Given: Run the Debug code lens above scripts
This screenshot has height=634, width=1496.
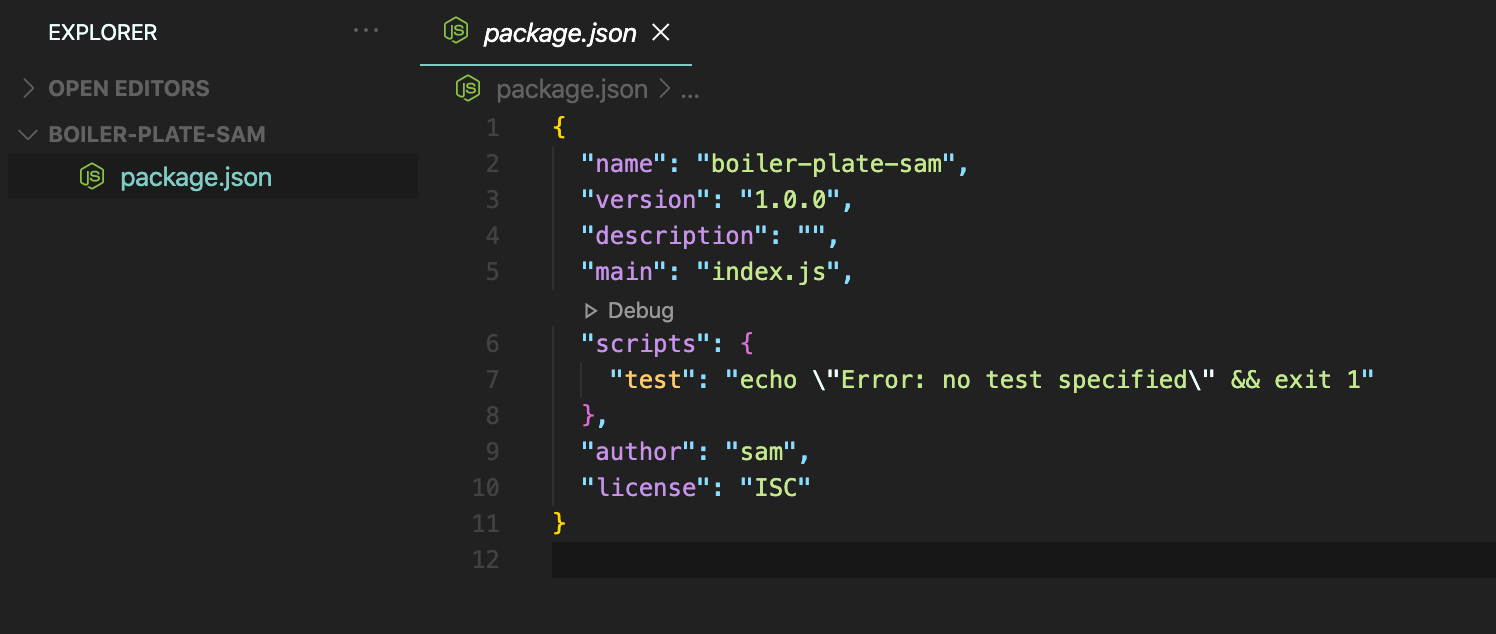Looking at the screenshot, I should click(629, 310).
